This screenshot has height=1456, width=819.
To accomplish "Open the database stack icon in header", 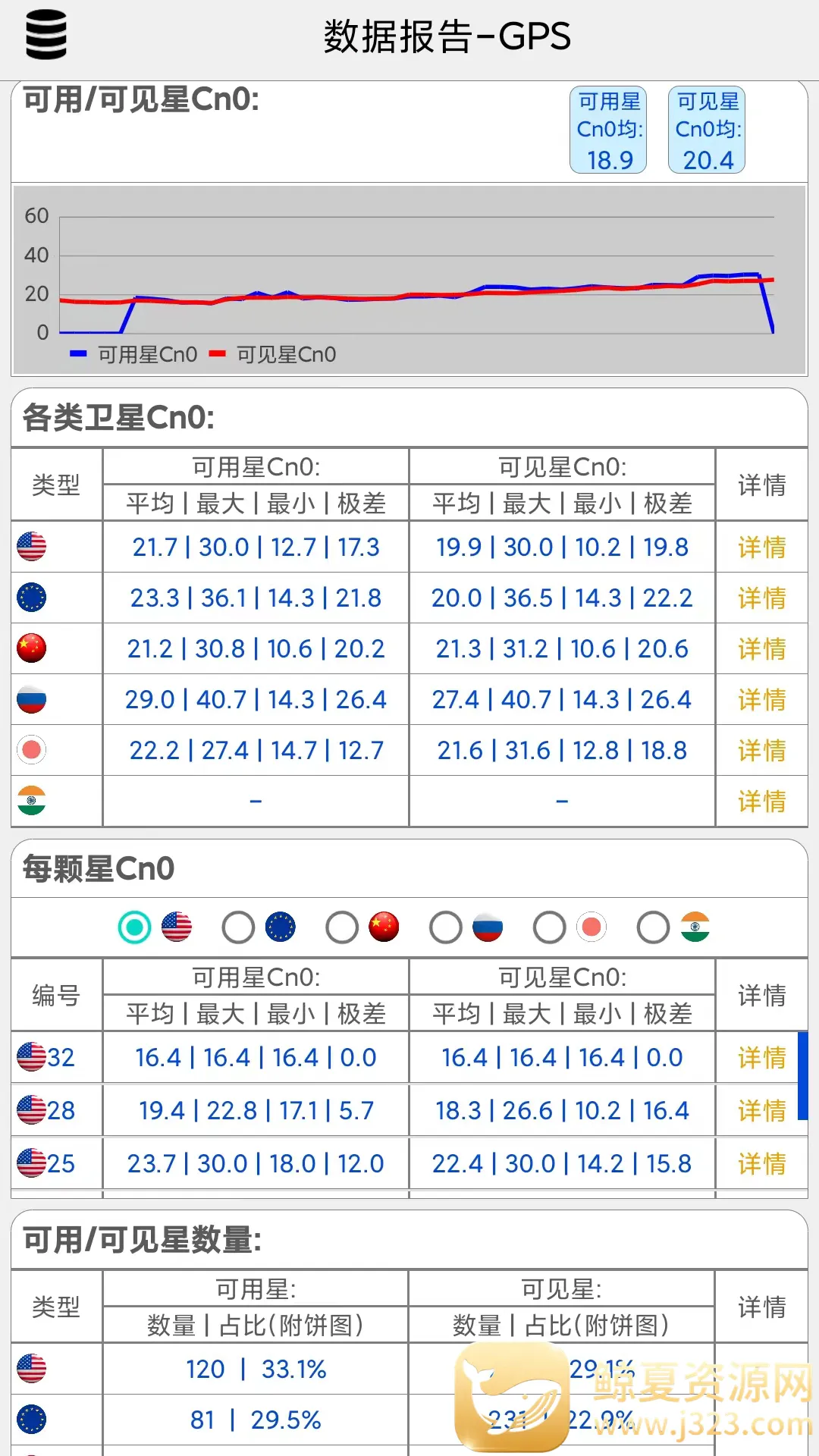I will tap(46, 35).
